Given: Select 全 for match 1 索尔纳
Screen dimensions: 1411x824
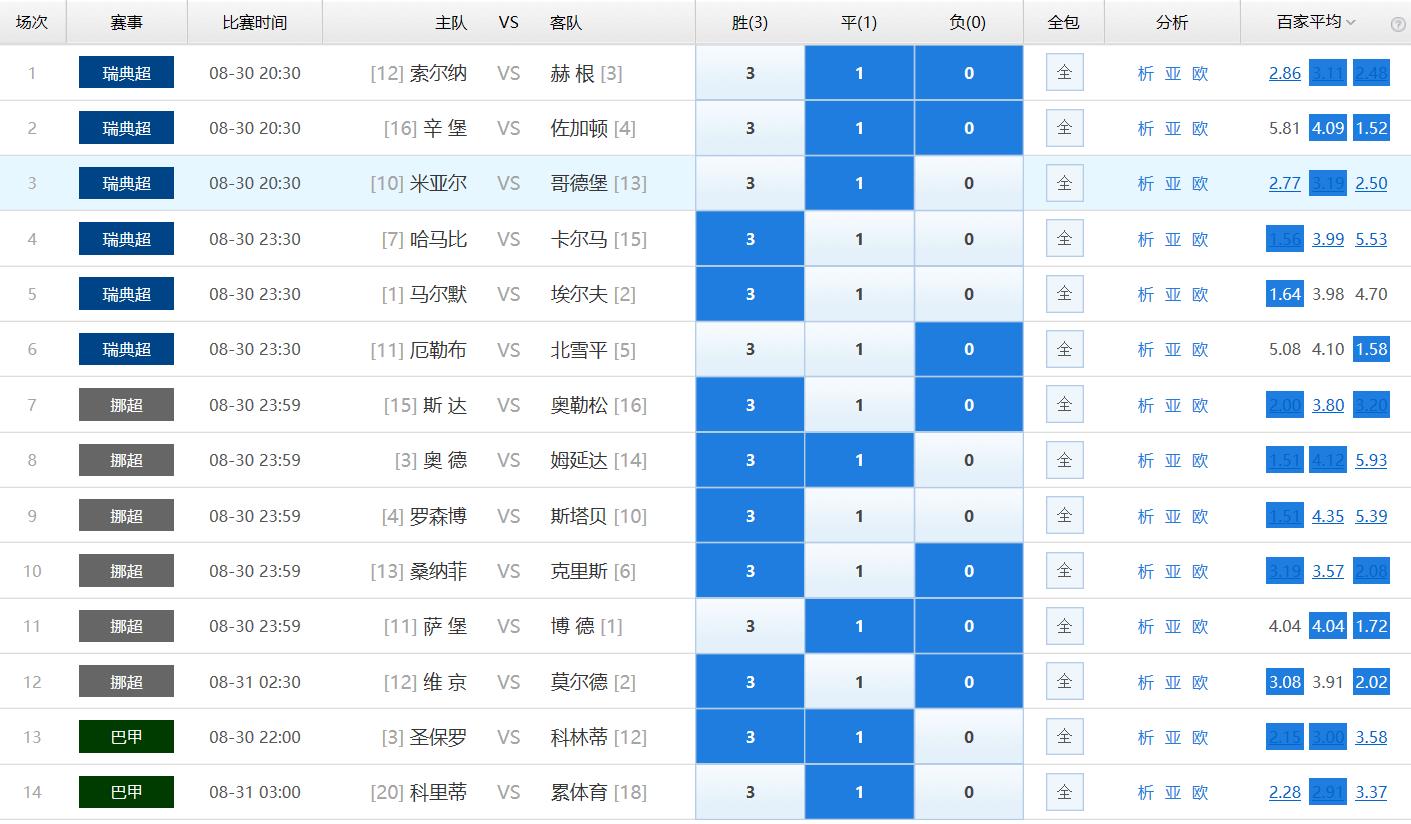Looking at the screenshot, I should (1064, 73).
